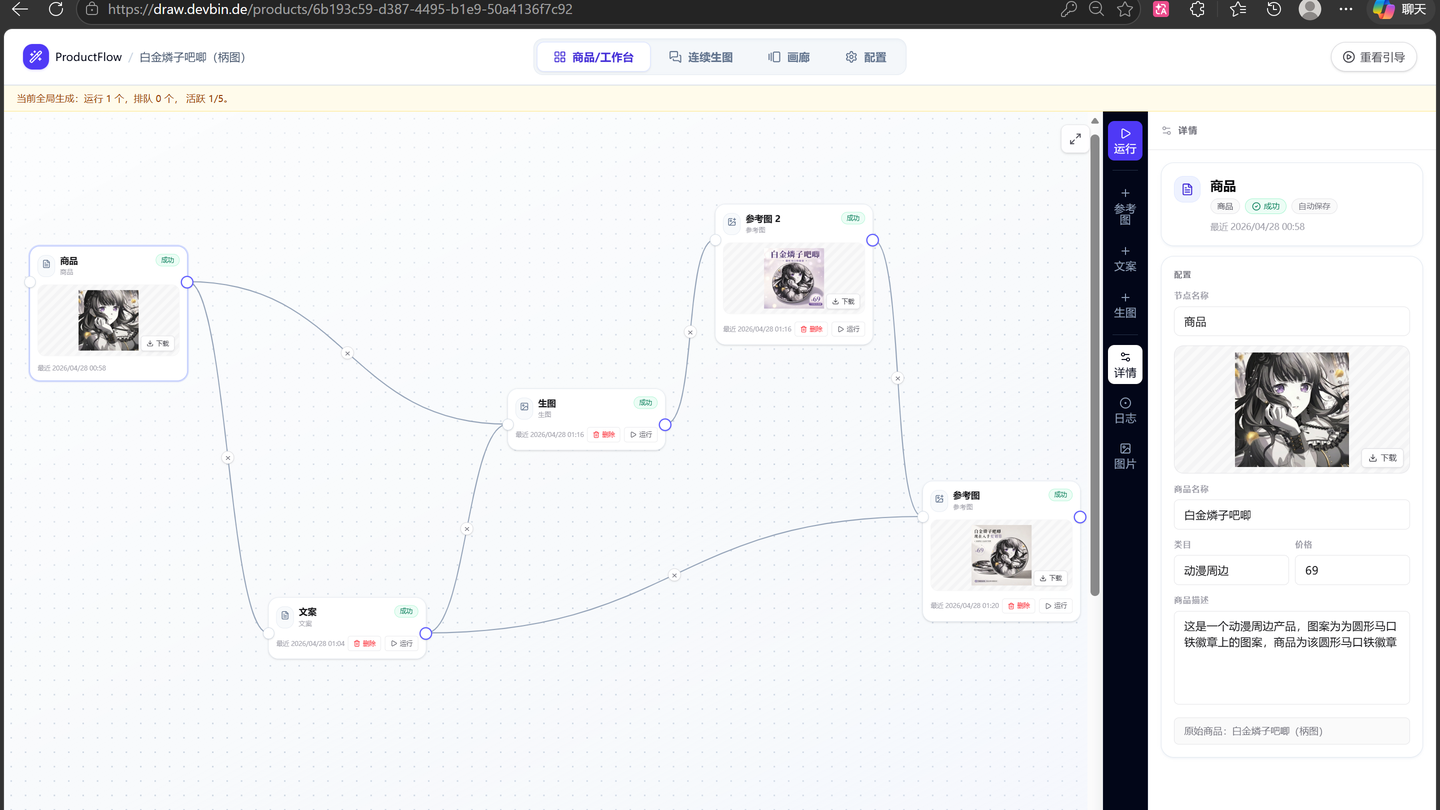Download image from 参考图 node

click(1051, 578)
